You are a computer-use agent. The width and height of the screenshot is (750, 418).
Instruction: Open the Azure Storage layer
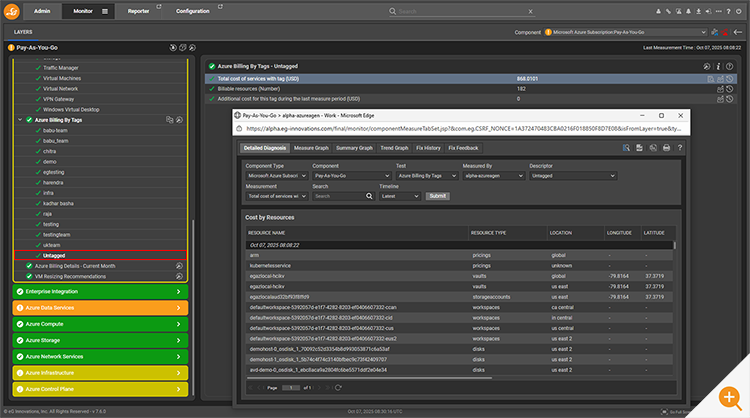(x=100, y=341)
